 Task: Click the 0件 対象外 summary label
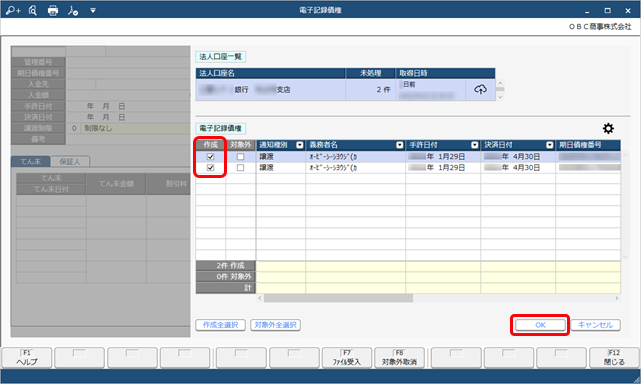coord(226,277)
